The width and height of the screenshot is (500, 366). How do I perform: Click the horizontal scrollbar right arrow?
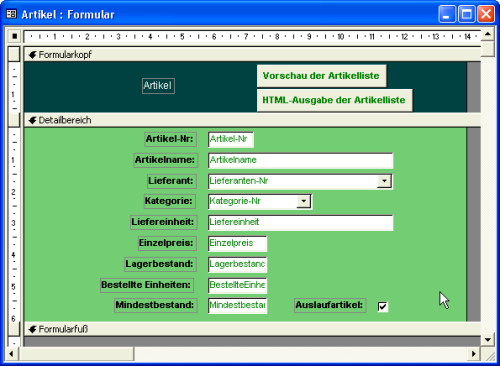474,354
